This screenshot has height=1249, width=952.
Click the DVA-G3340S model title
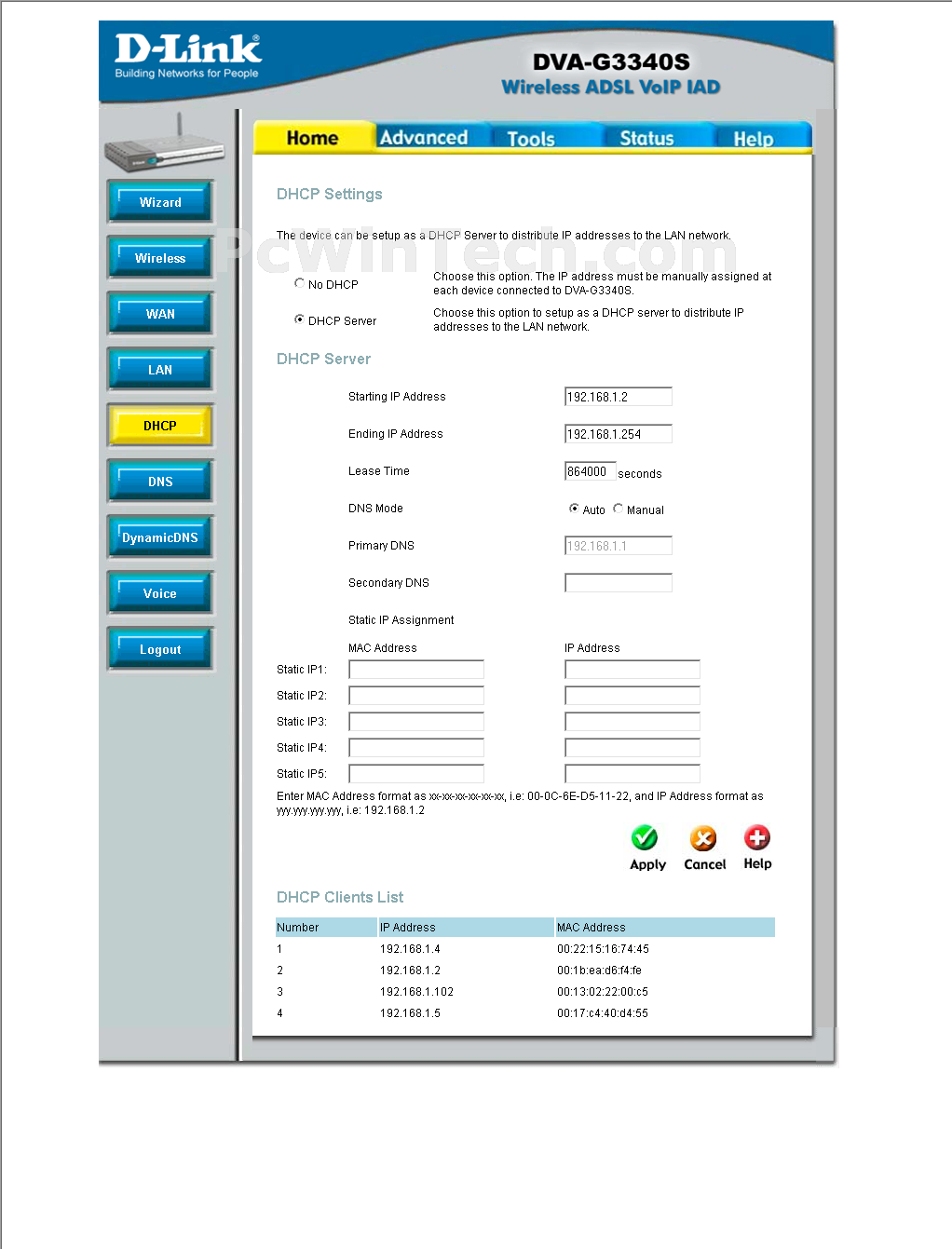click(x=611, y=62)
